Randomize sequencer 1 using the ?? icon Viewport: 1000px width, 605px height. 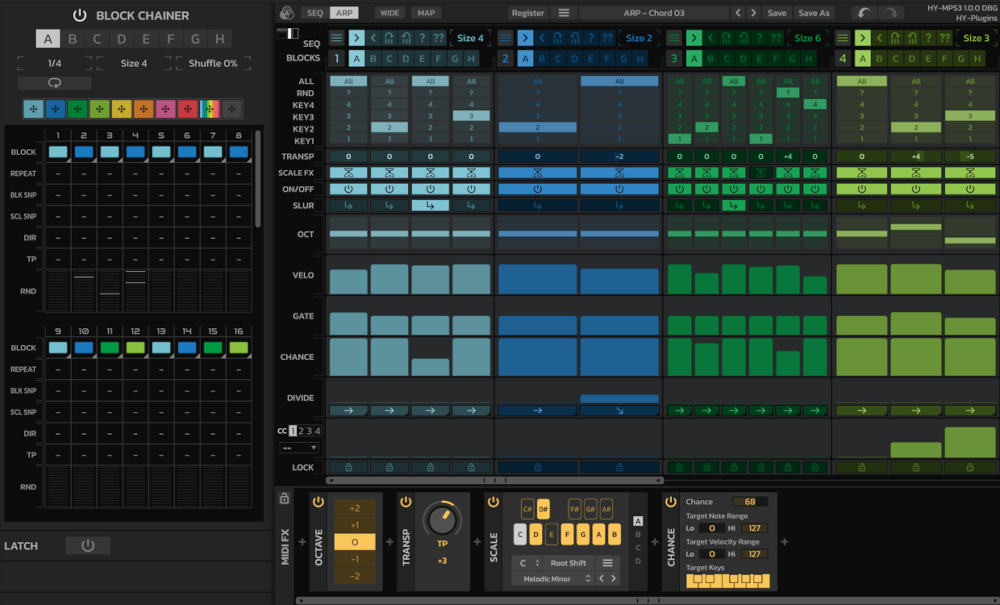click(x=440, y=37)
